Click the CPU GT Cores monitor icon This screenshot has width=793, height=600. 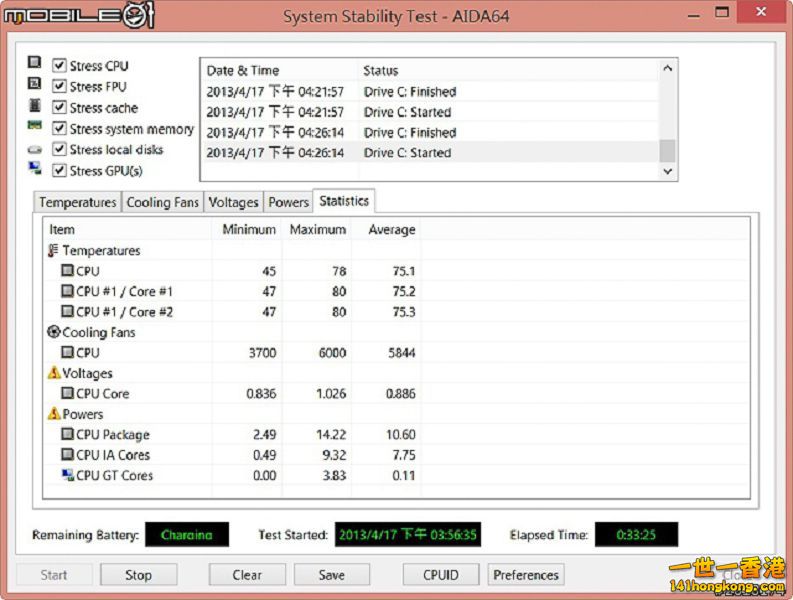(x=67, y=475)
